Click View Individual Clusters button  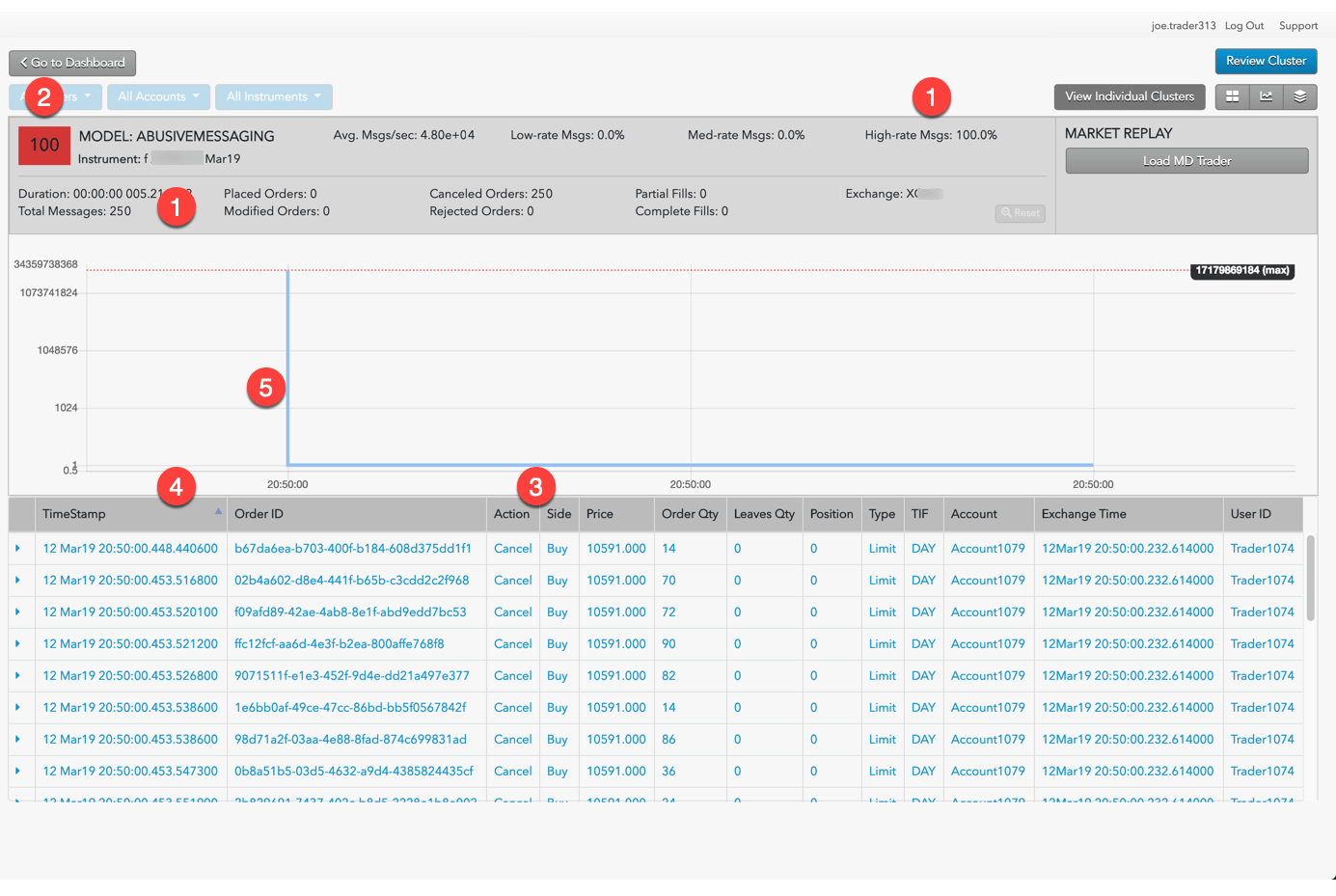click(1130, 96)
